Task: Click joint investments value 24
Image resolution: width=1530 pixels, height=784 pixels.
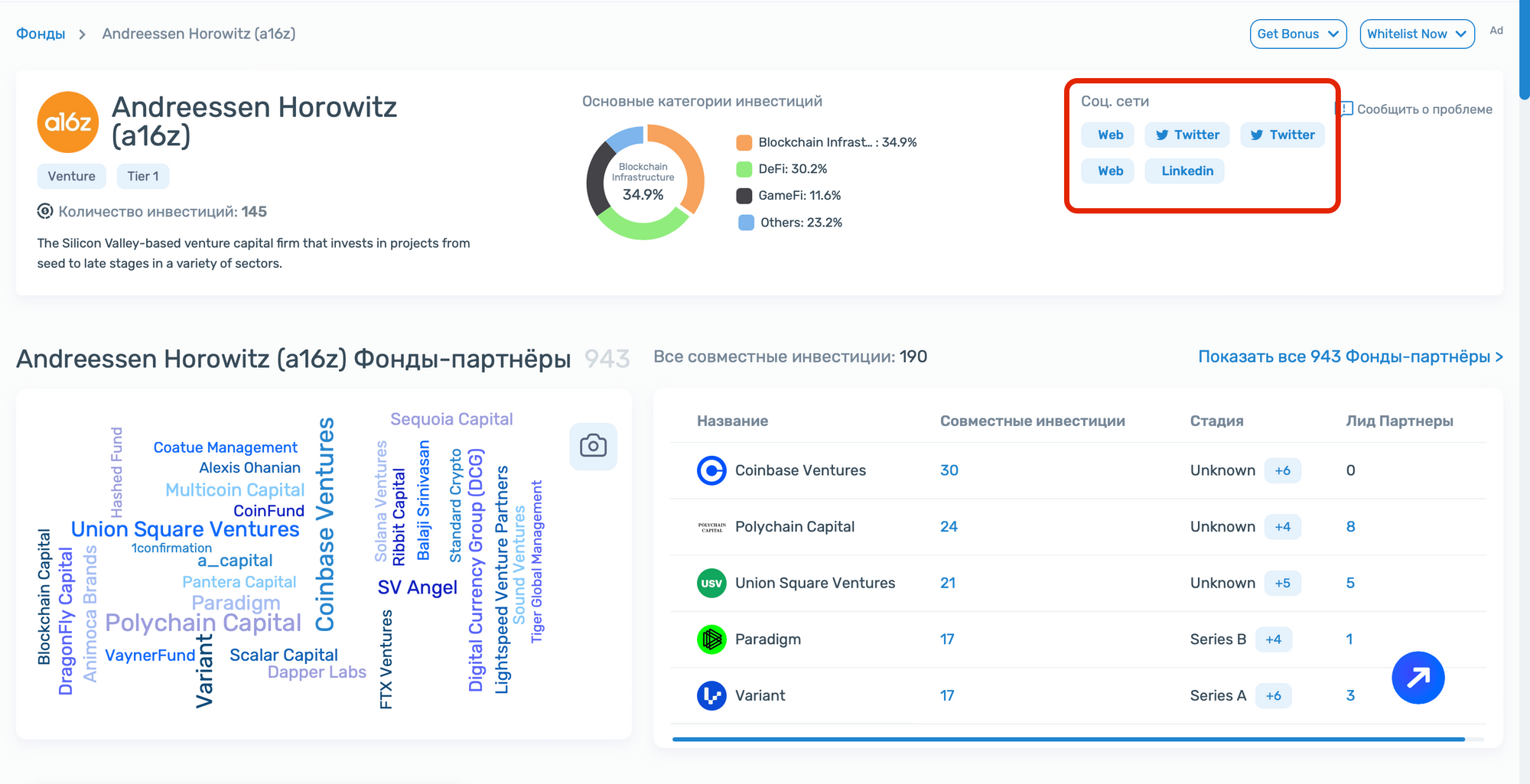Action: coord(949,527)
